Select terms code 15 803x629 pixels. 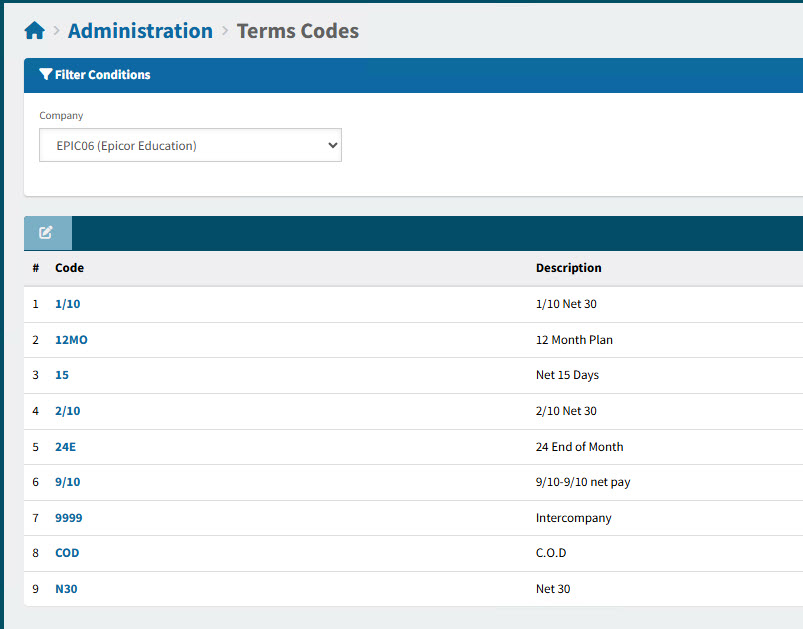[x=62, y=375]
